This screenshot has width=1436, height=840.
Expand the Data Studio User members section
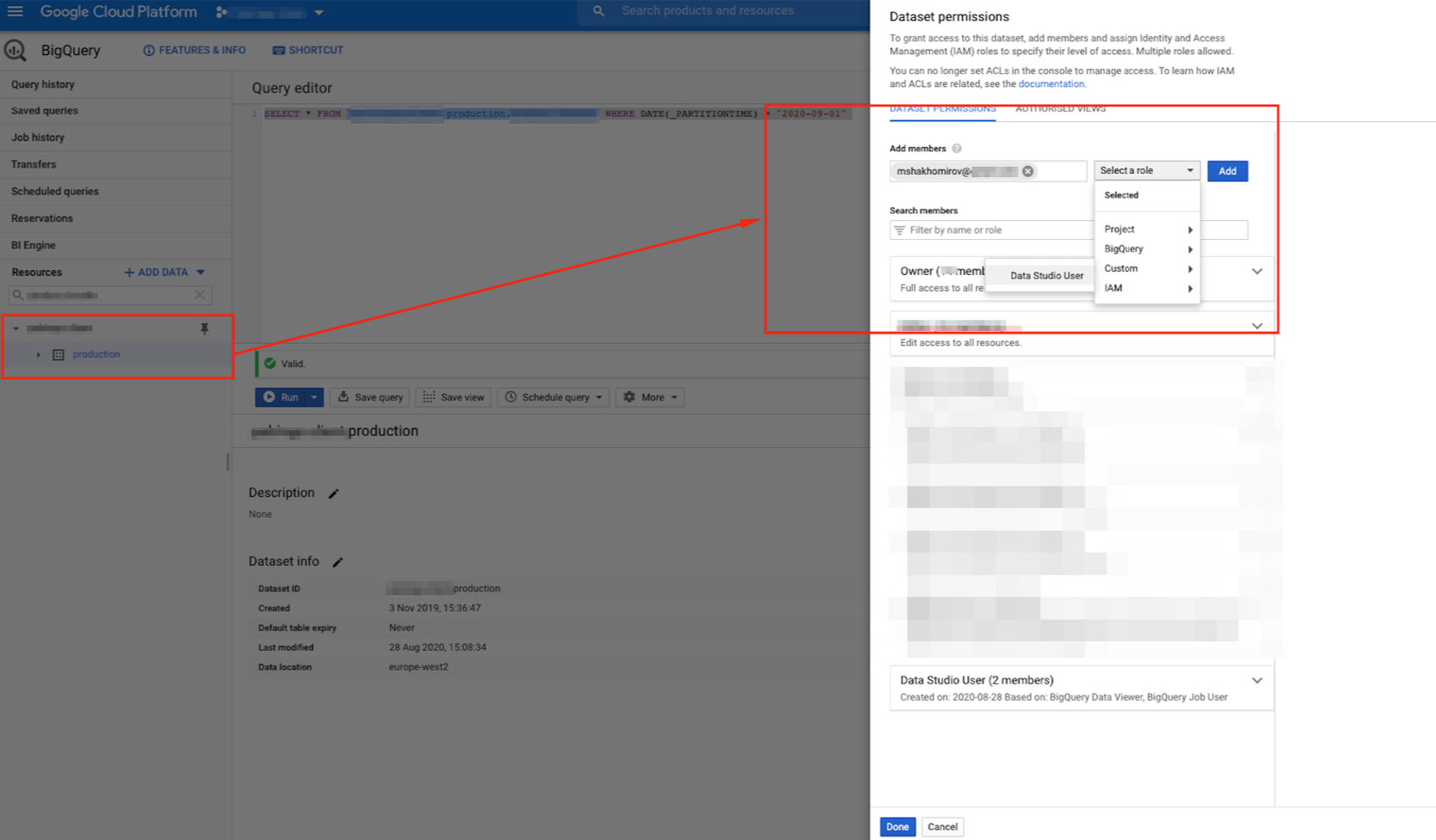tap(1256, 680)
